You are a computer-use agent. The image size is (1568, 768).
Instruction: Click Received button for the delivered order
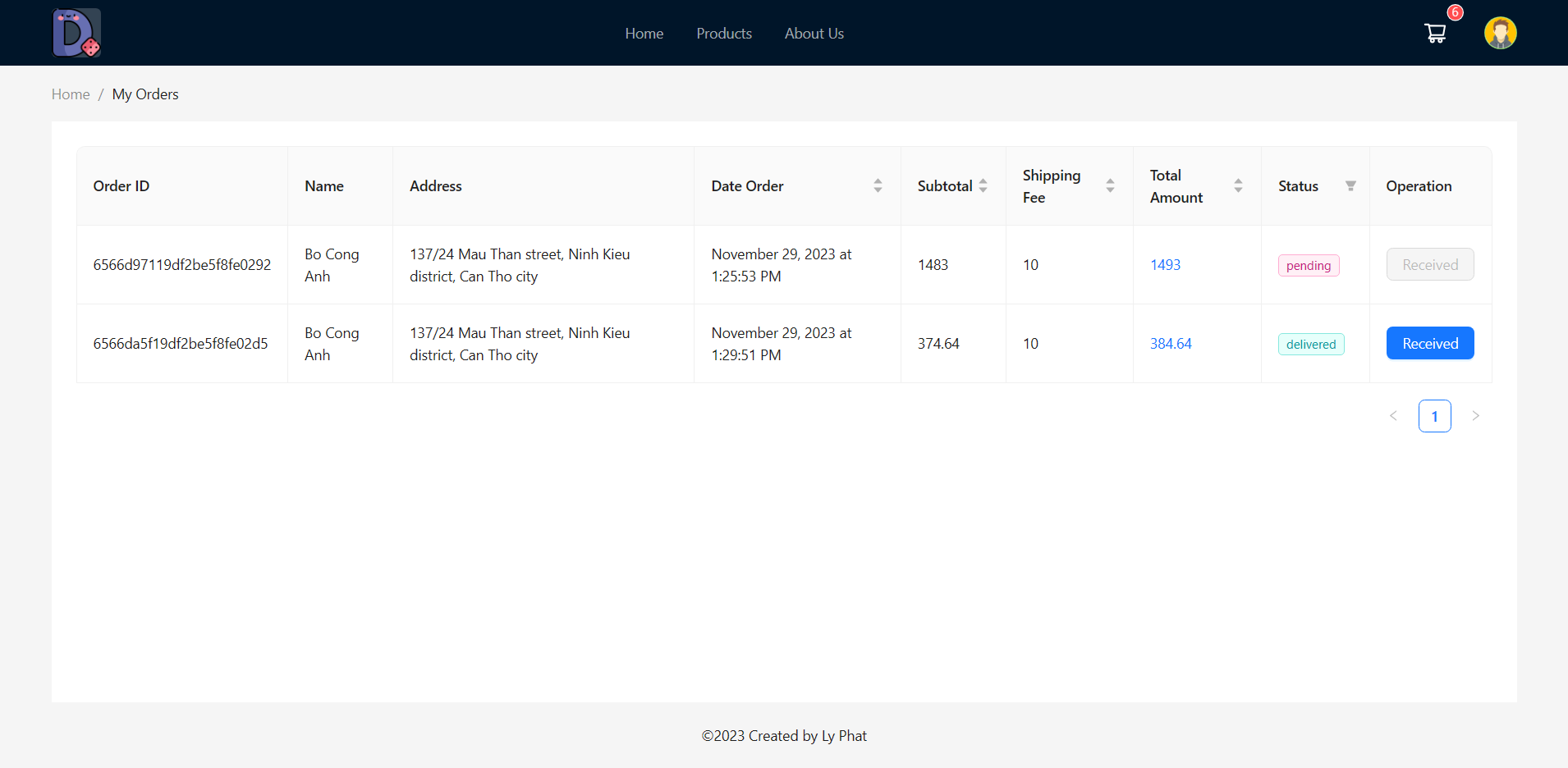[x=1429, y=343]
